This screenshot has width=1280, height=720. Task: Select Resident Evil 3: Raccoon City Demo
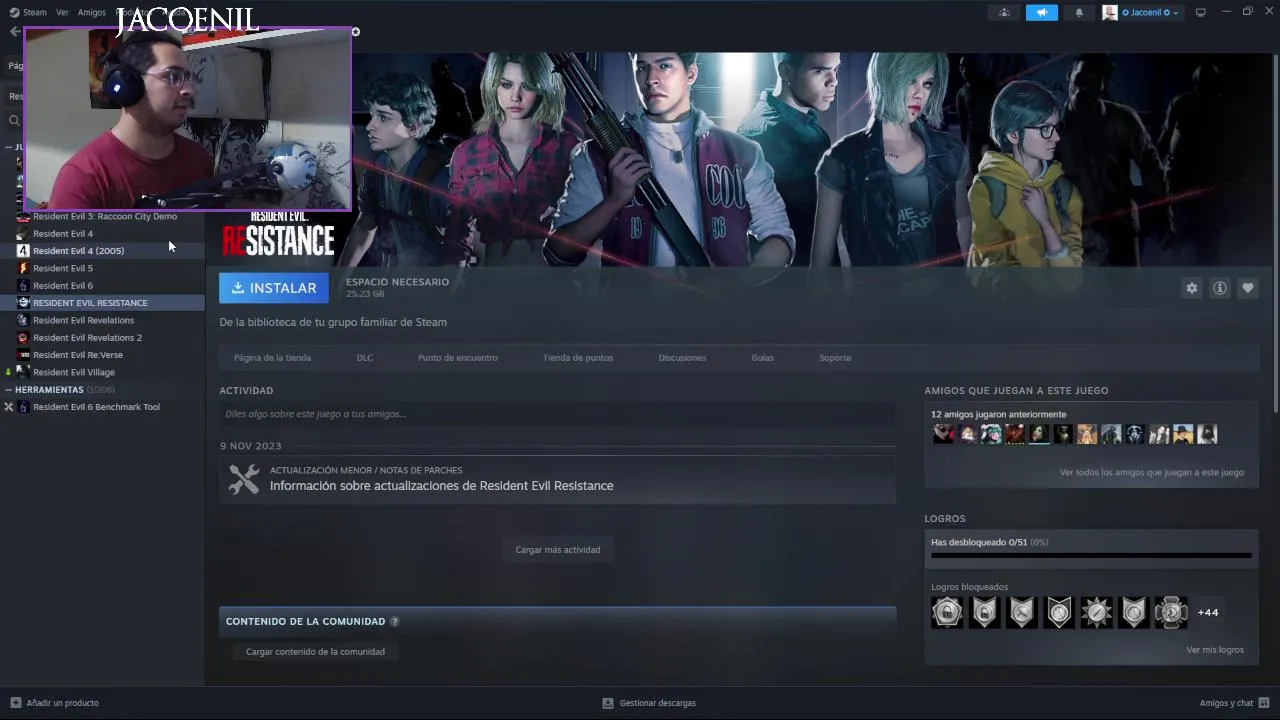[x=104, y=216]
